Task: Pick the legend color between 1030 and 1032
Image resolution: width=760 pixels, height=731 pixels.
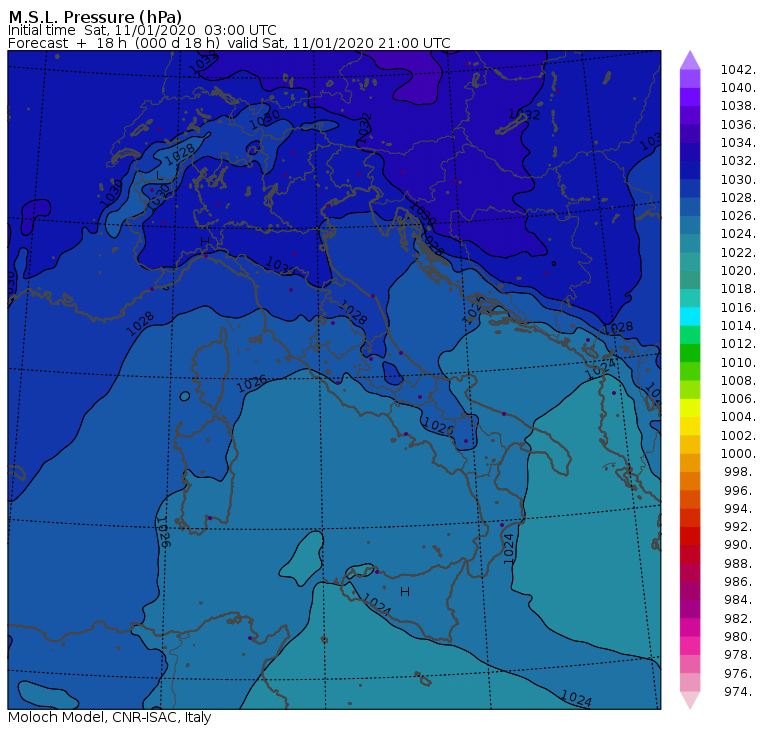Action: coord(690,170)
